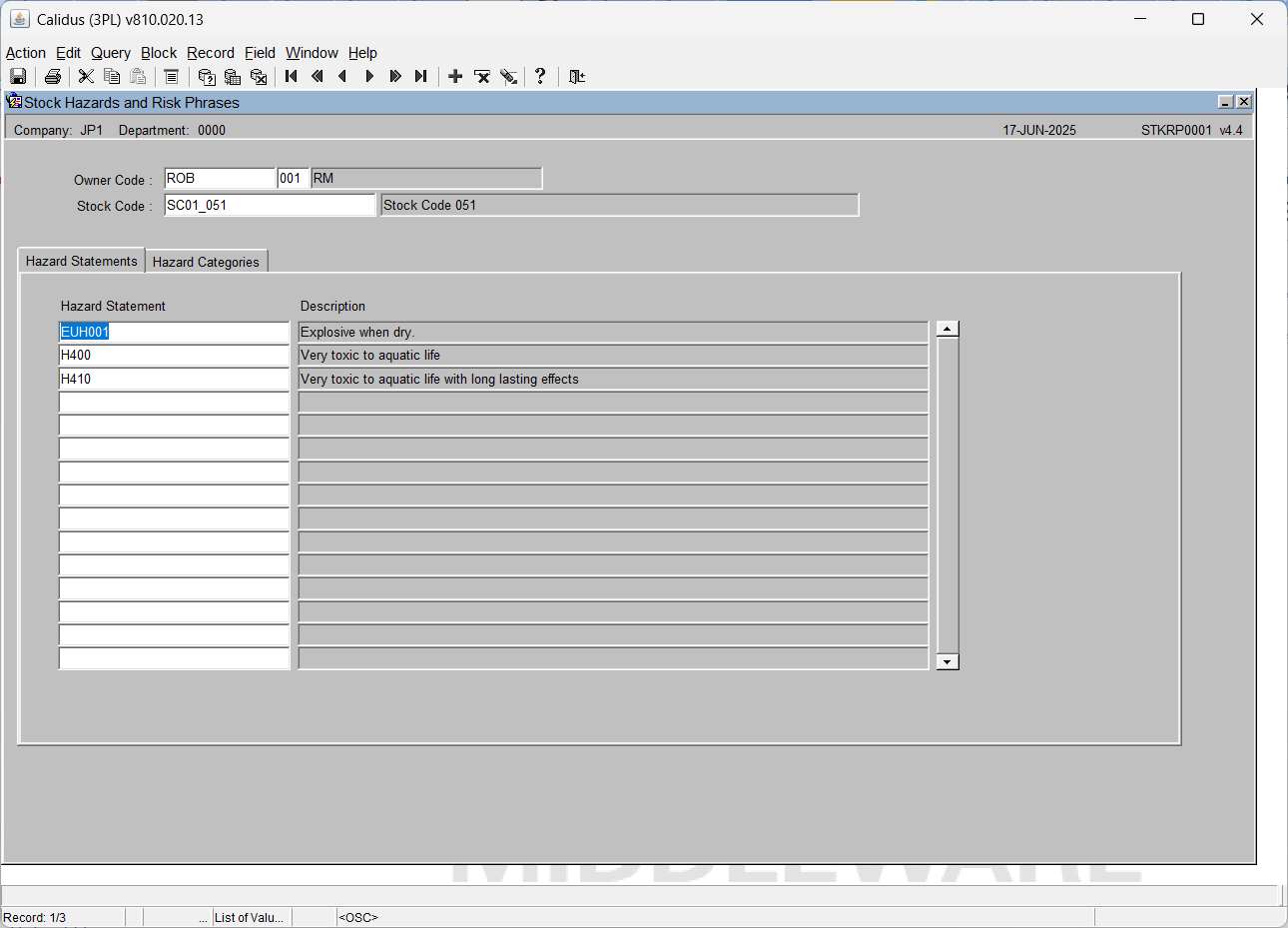Viewport: 1288px width, 928px height.
Task: Click the Save toolbar icon
Action: 18,77
